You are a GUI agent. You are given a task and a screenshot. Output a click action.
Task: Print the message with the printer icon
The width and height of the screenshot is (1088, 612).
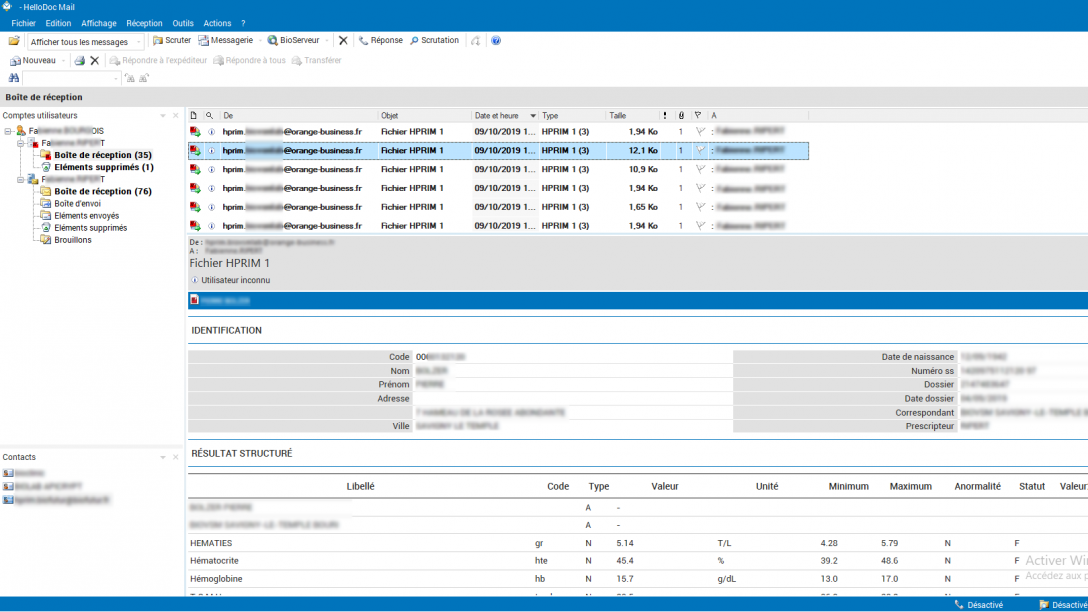[x=79, y=61]
